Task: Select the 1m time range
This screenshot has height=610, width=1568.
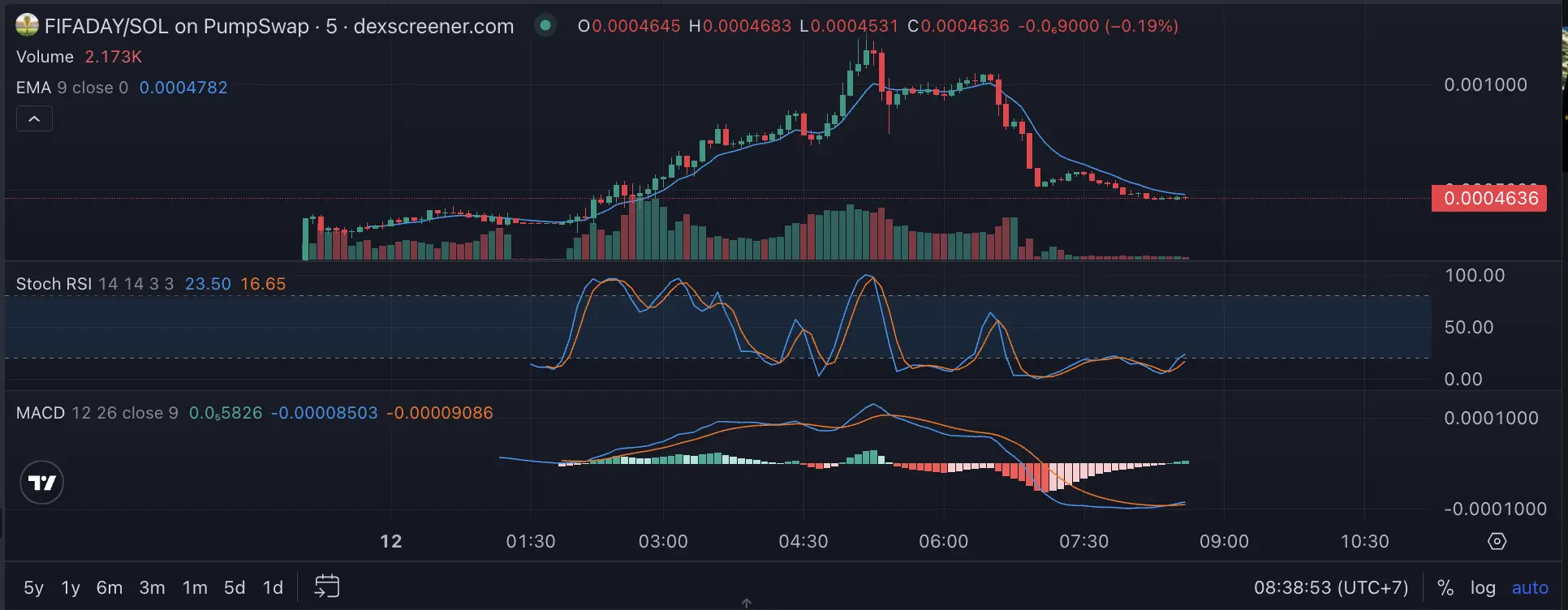Action: [x=195, y=587]
